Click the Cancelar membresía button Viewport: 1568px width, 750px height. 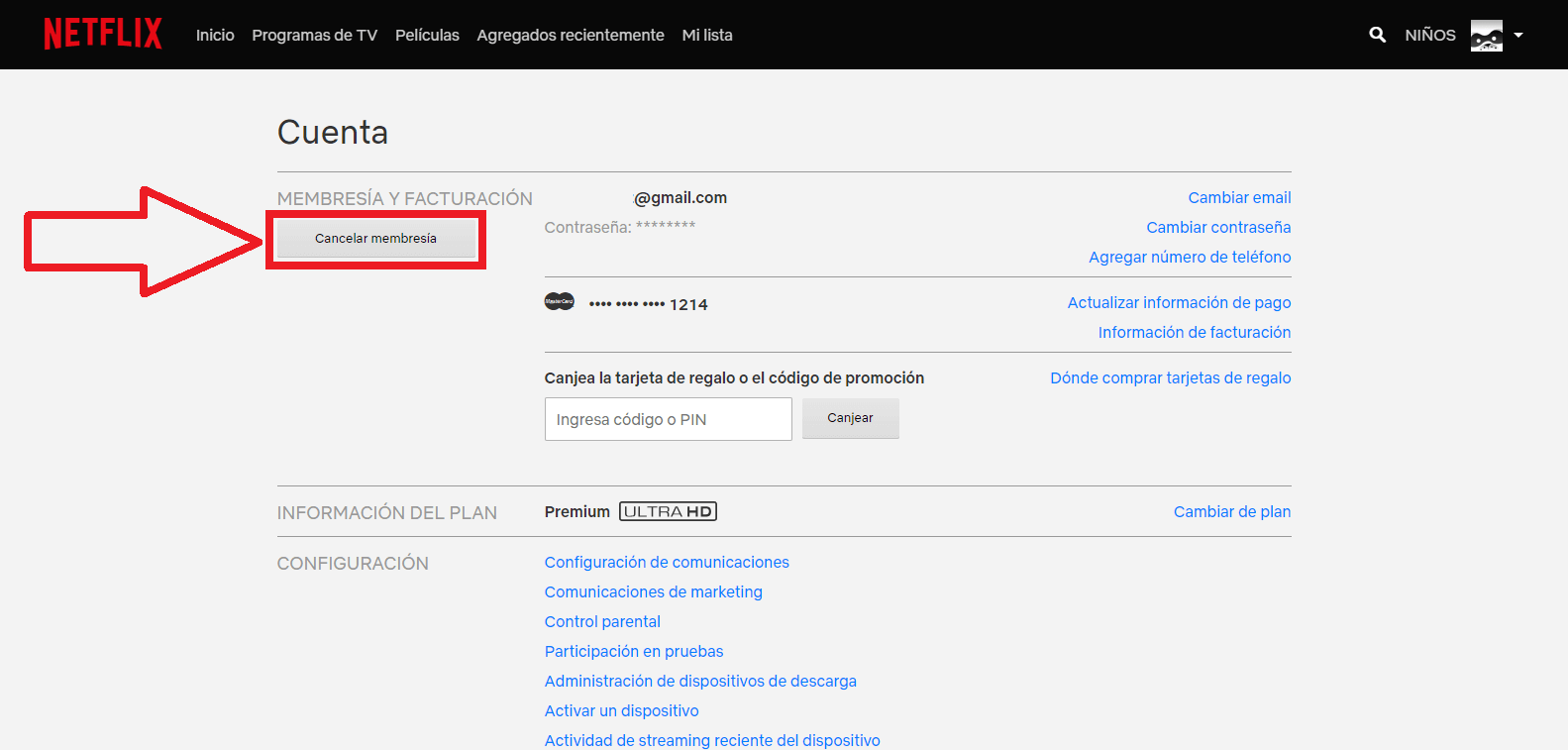point(375,238)
